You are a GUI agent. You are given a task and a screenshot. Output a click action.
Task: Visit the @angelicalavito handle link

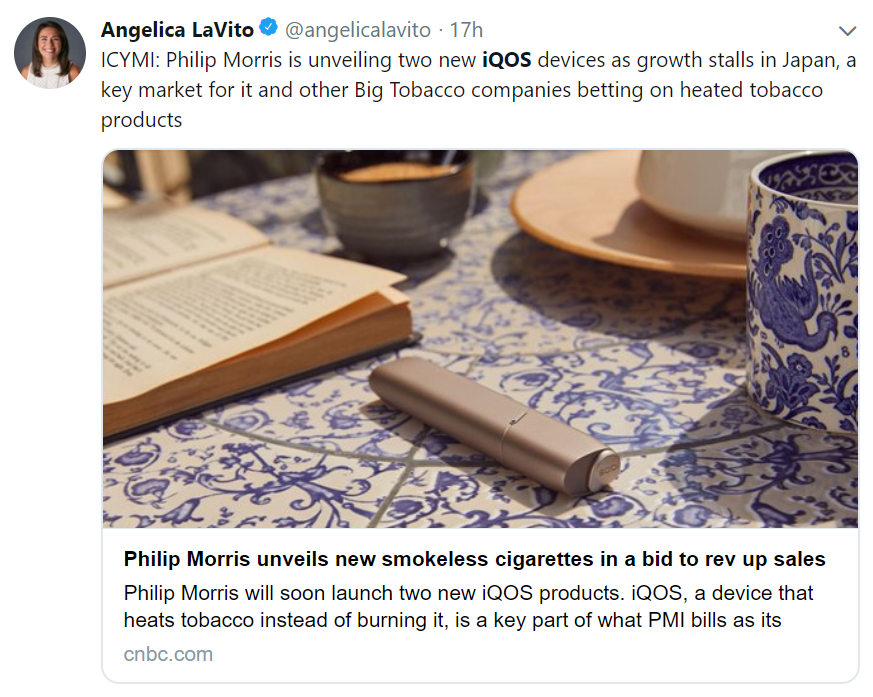click(x=358, y=30)
